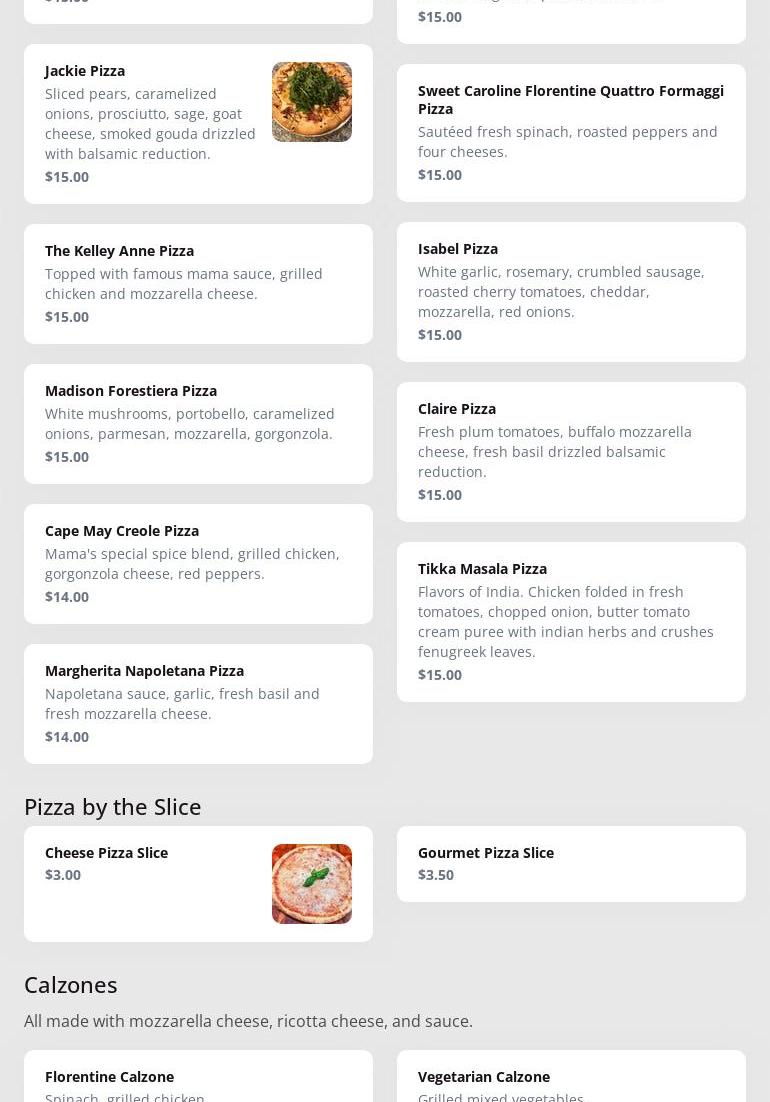Choose the Claire Pizza item
770x1102 pixels.
(457, 409)
